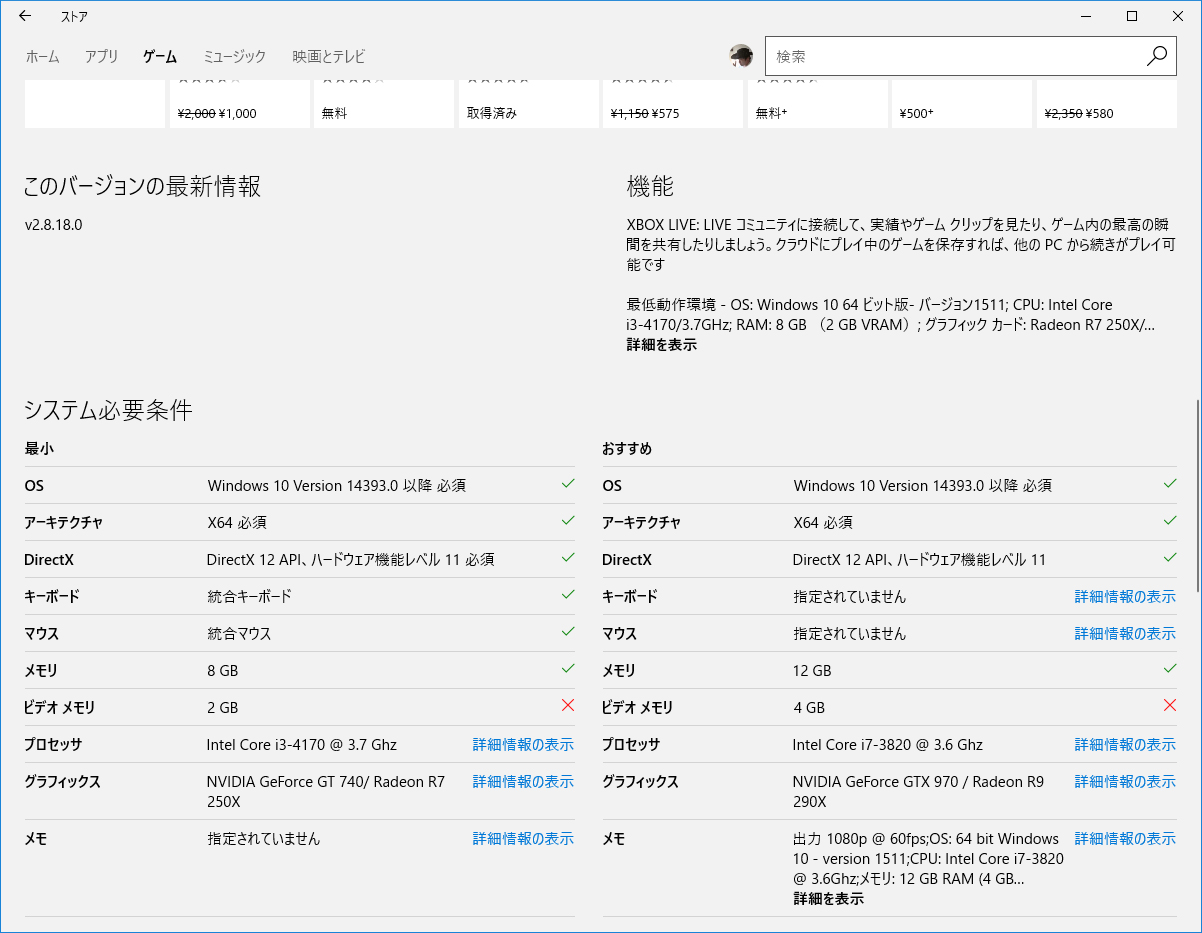The image size is (1202, 933).
Task: Click the red X beside 最小 ビデオ メモリ
Action: (568, 706)
